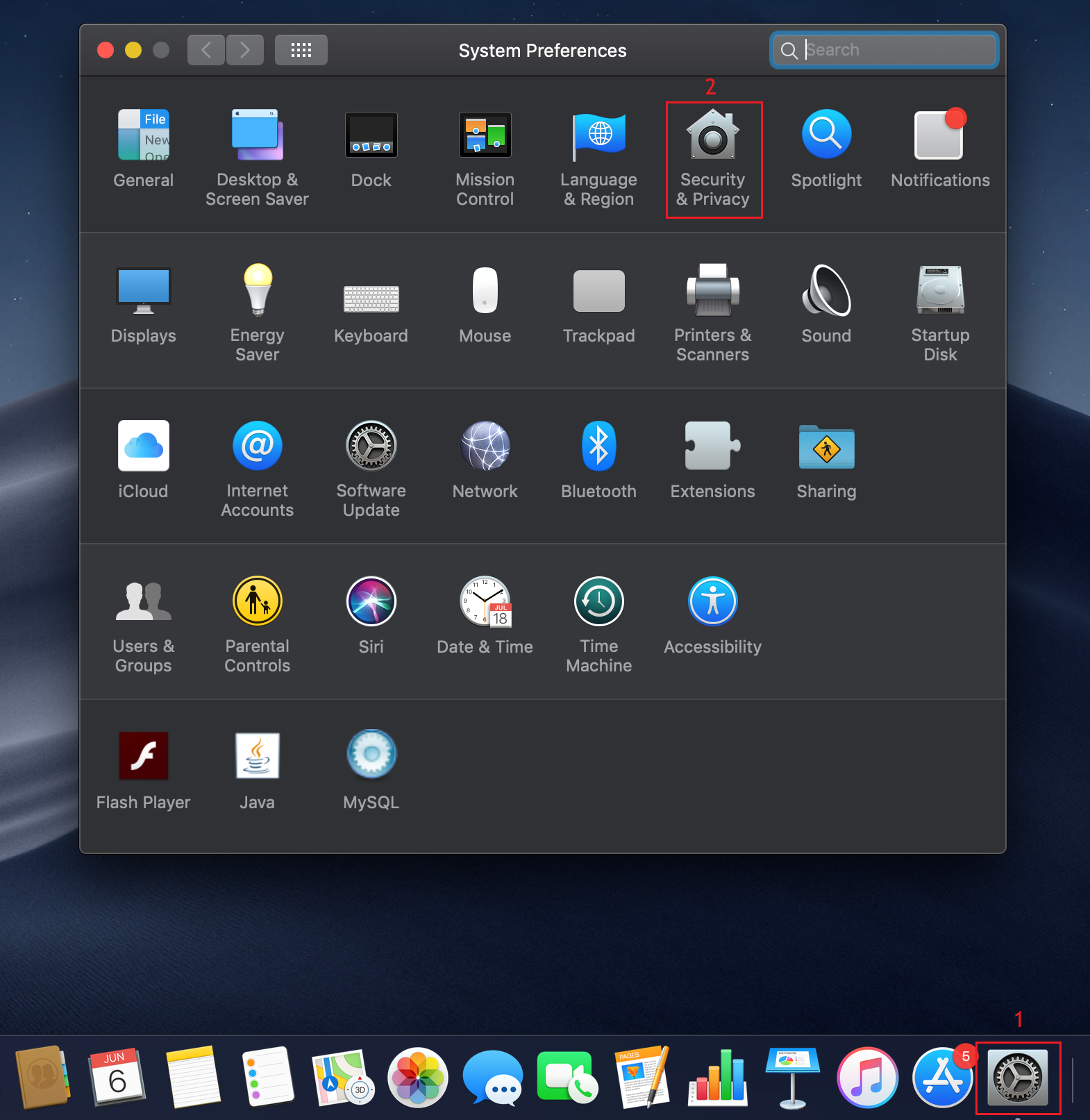This screenshot has width=1090, height=1120.
Task: Open Reminders from the Dock
Action: coord(268,1077)
